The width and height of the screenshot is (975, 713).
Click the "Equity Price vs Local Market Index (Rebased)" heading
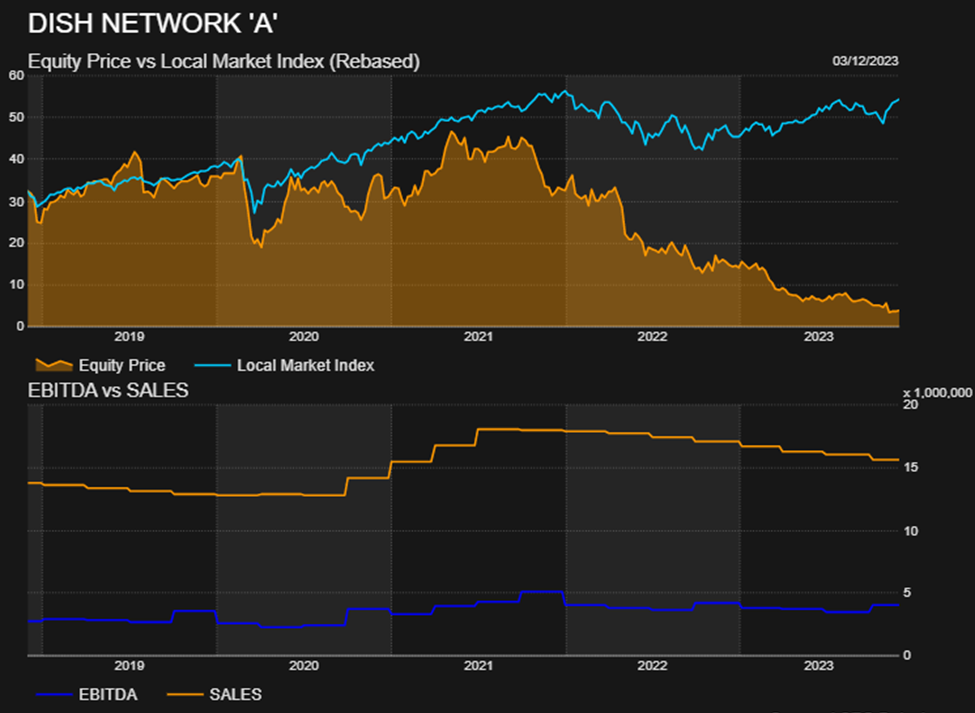224,62
